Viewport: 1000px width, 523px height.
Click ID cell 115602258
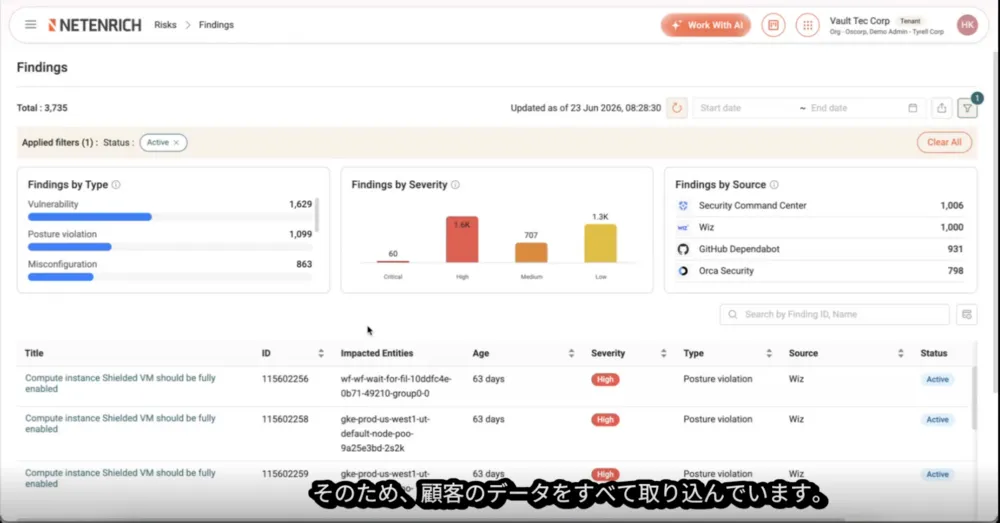click(x=285, y=419)
